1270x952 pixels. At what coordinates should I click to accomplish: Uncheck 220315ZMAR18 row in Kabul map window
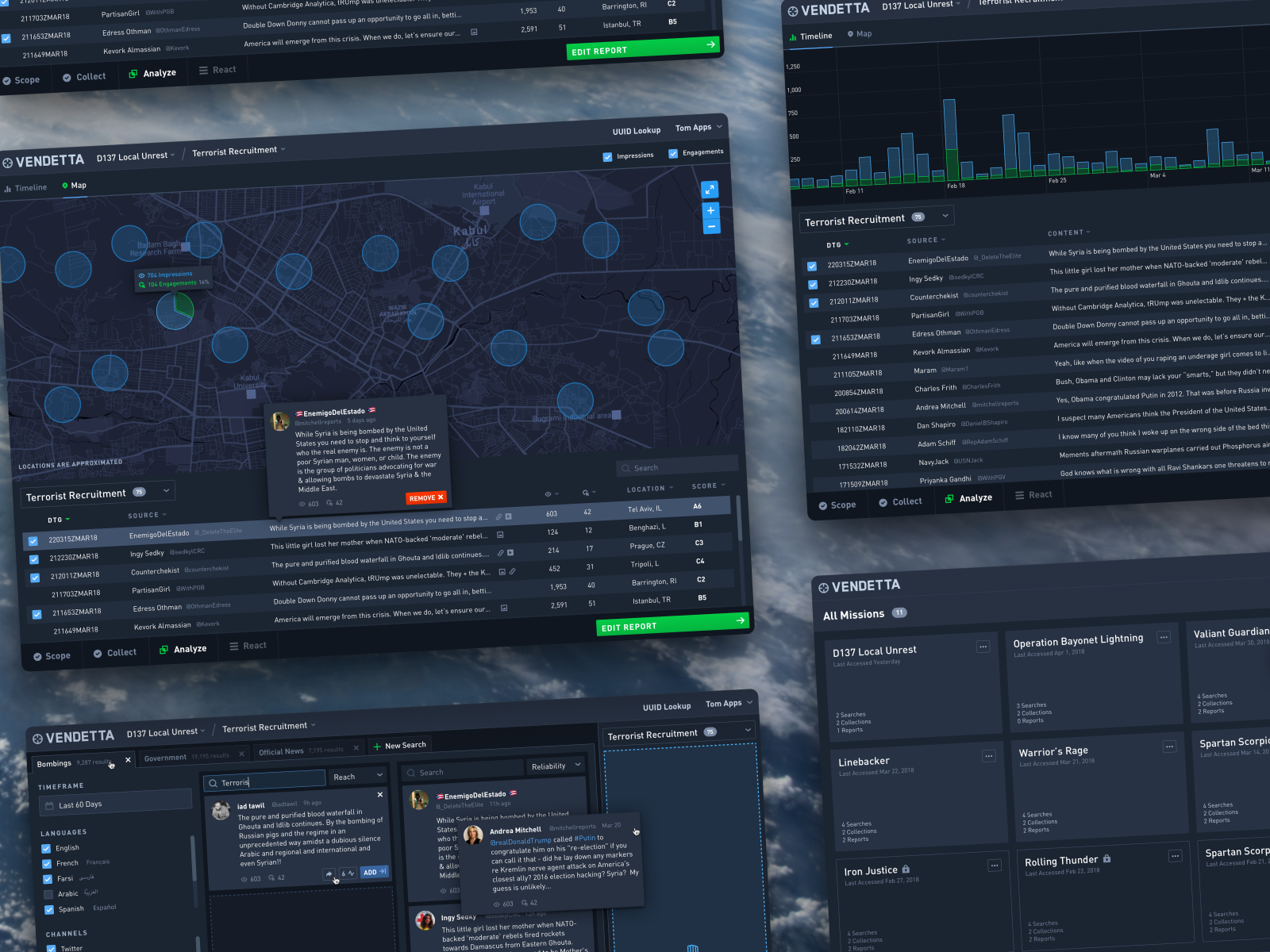coord(33,541)
